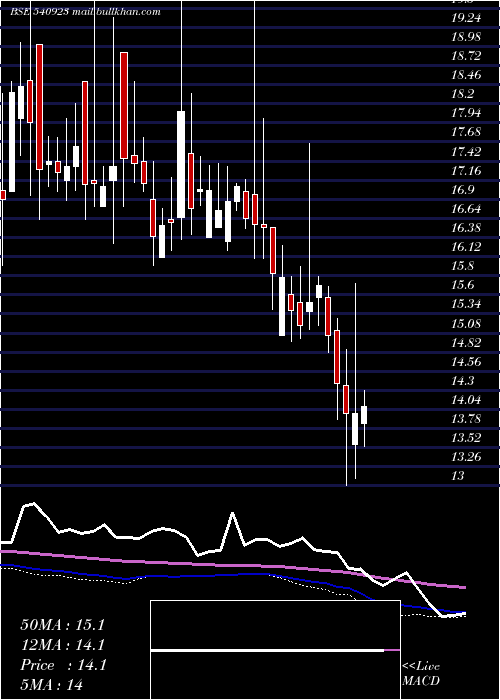This screenshot has width=500, height=700.
Task: Click the 13.26 price axis label
Action: click(466, 458)
